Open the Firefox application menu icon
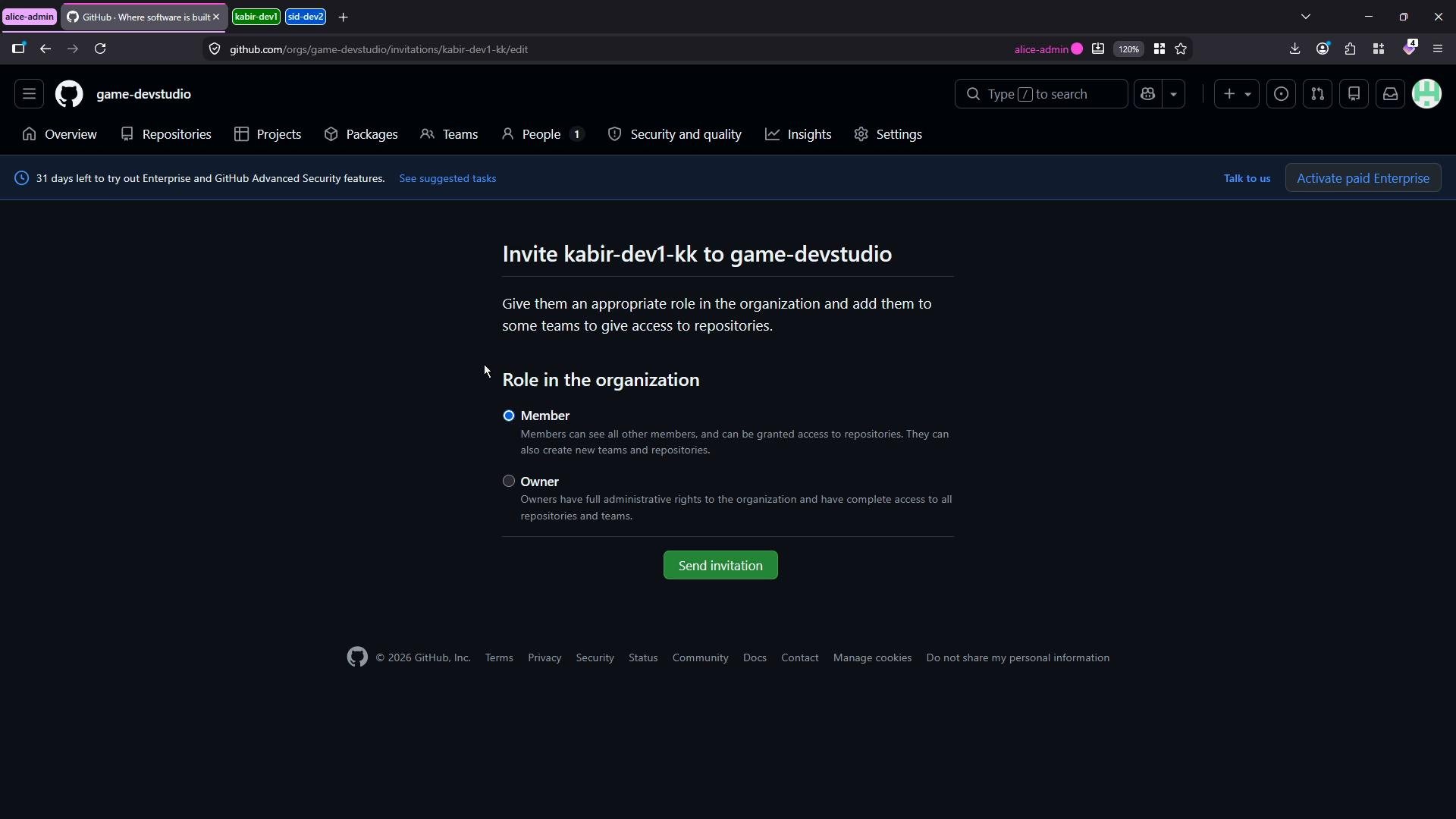1456x819 pixels. pos(1437,49)
